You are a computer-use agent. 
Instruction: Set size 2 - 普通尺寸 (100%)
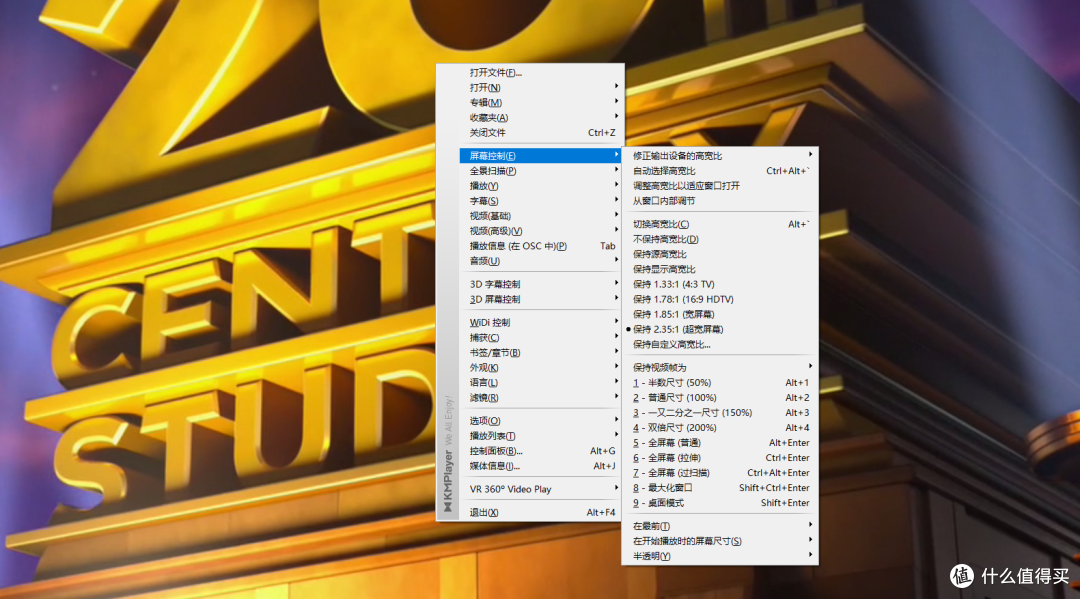[720, 397]
